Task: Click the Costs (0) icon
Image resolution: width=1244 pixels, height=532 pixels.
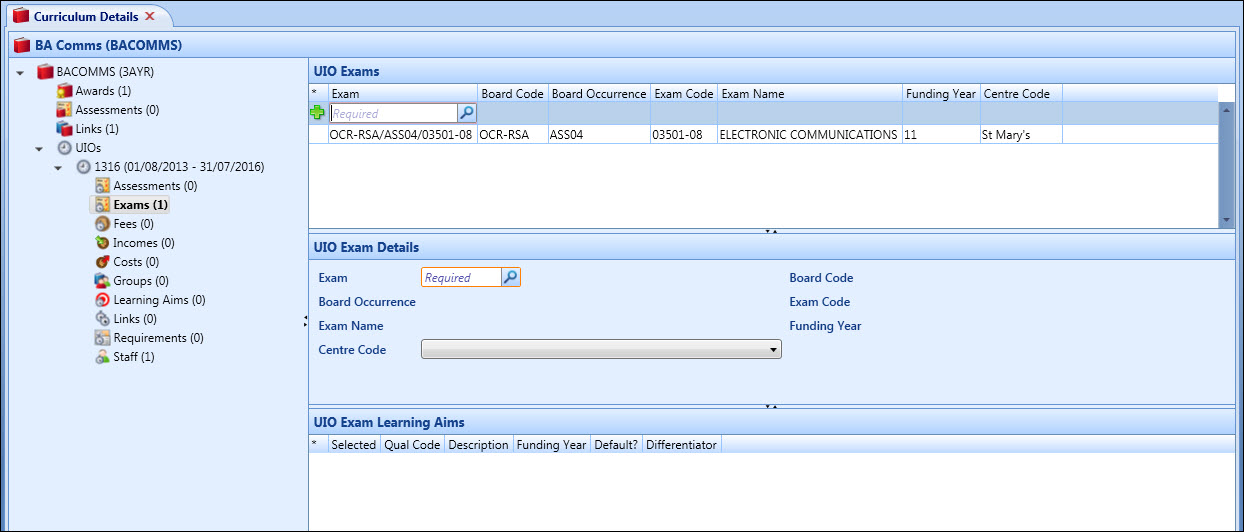Action: 102,262
